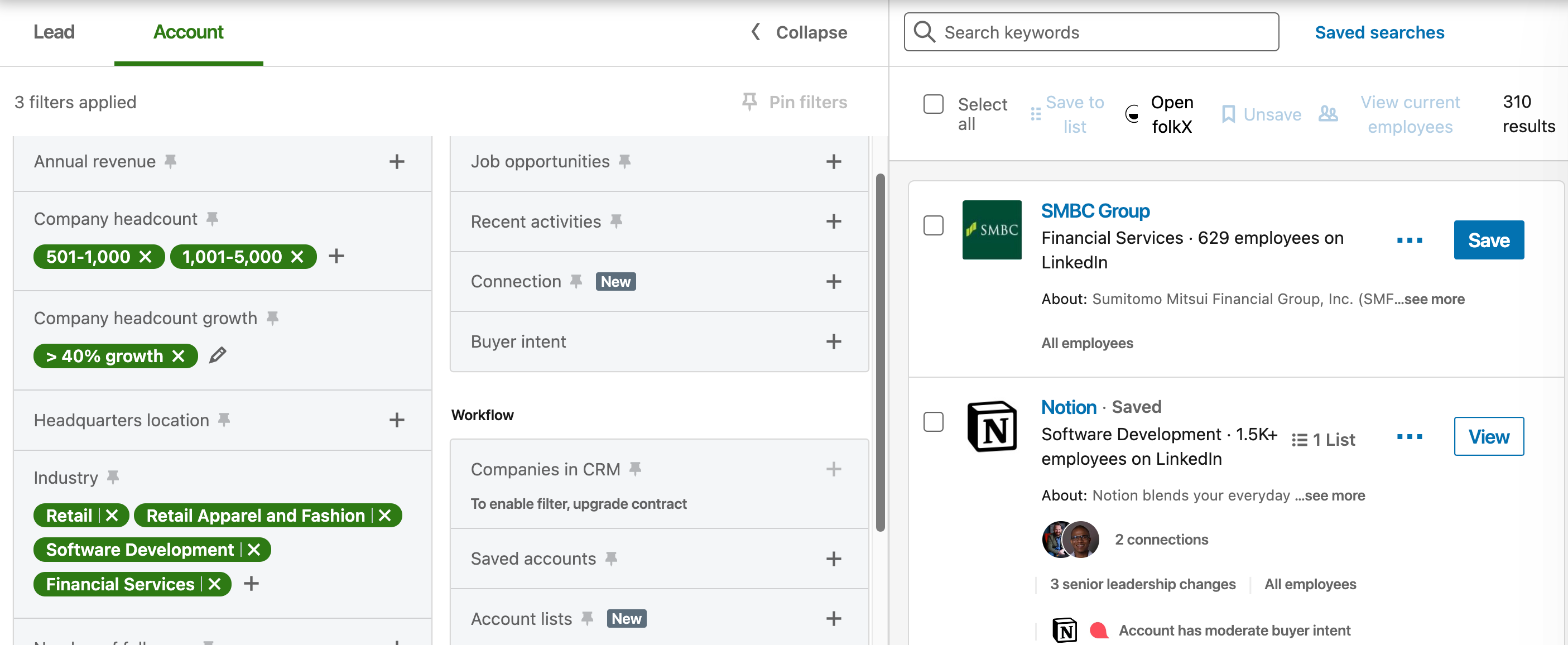Save the SMBC Group account

[1488, 240]
